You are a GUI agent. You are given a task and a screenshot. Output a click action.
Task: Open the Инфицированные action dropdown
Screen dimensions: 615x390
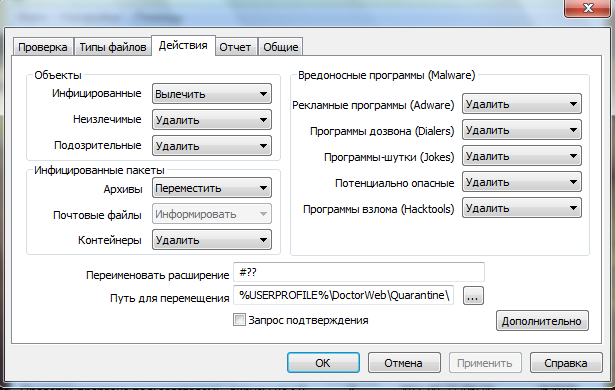point(212,94)
